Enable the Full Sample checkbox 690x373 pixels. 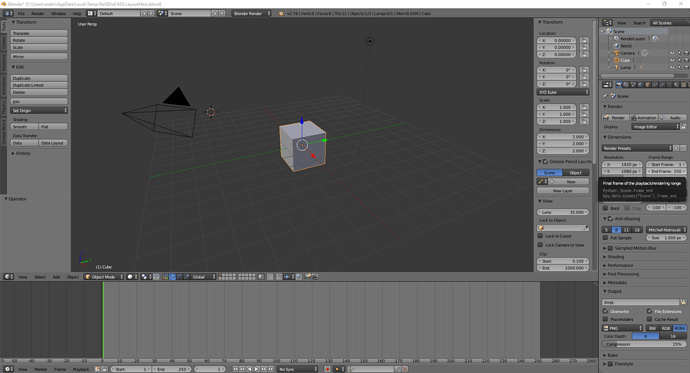[x=606, y=238]
